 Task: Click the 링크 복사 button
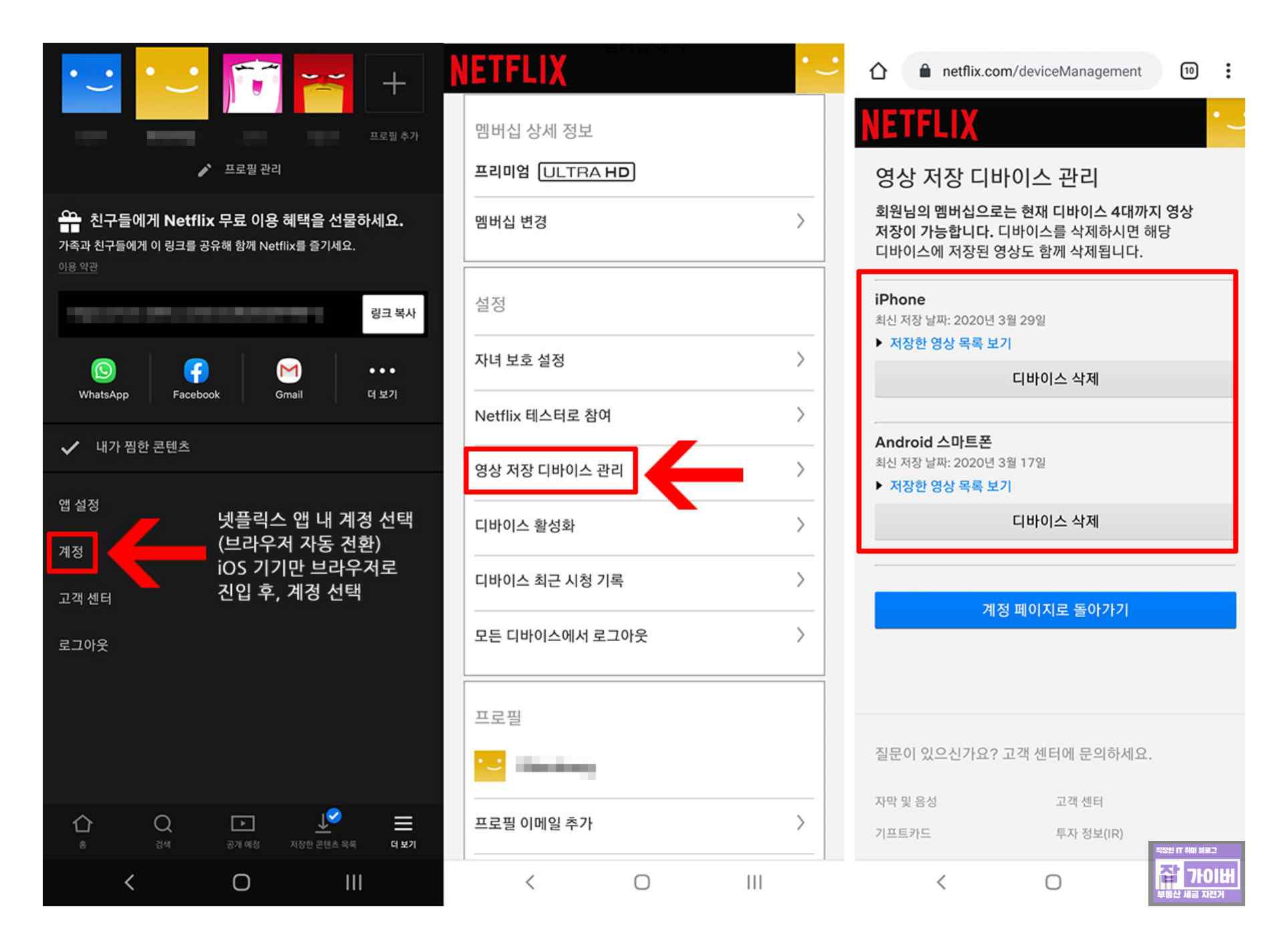coord(393,314)
